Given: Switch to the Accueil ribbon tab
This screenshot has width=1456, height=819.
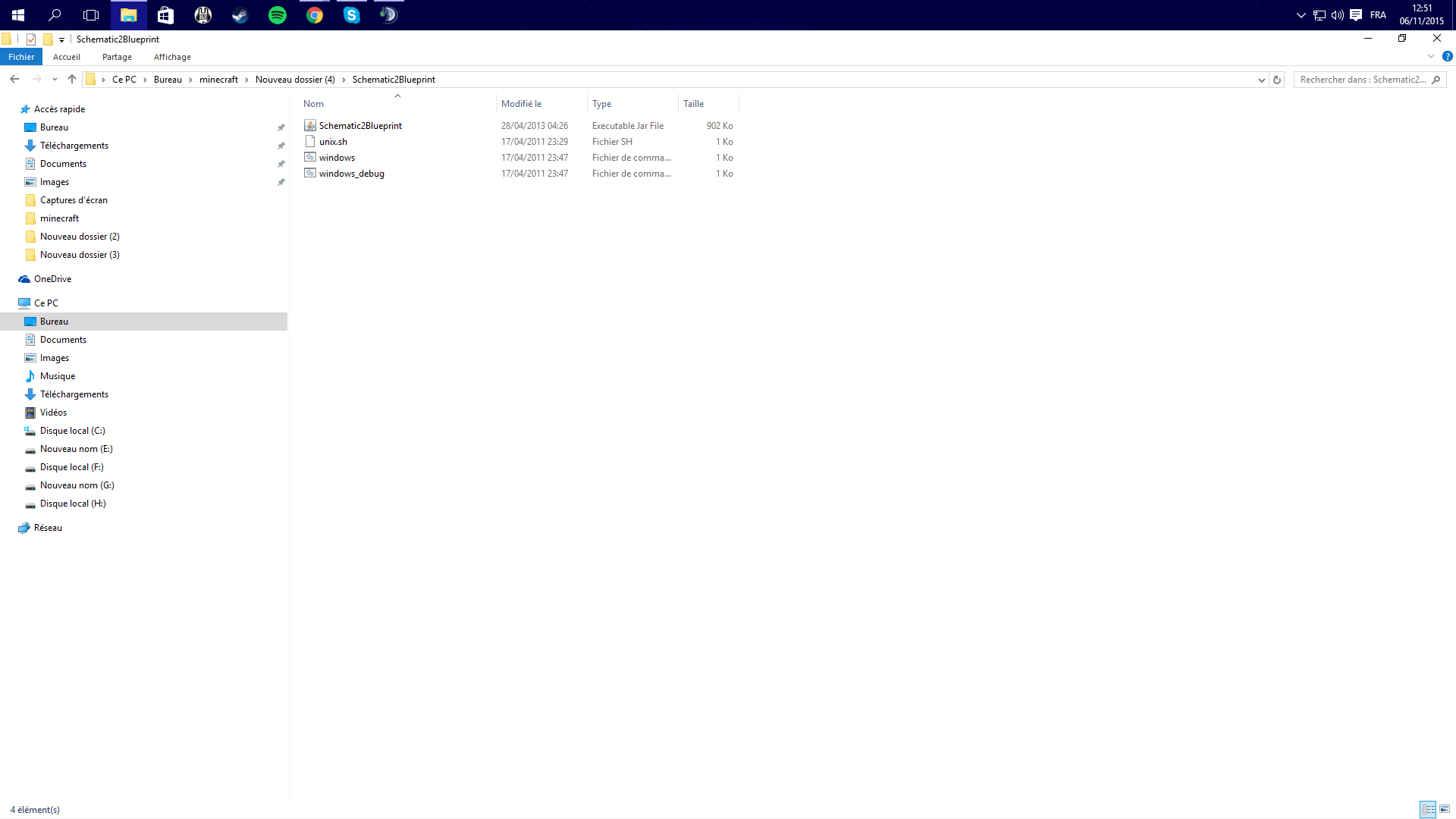Looking at the screenshot, I should click(x=67, y=57).
